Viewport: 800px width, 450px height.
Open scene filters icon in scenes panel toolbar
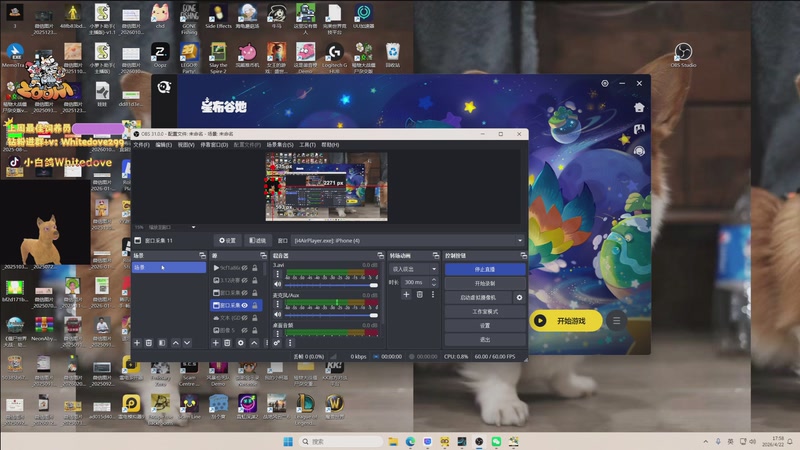[x=162, y=343]
